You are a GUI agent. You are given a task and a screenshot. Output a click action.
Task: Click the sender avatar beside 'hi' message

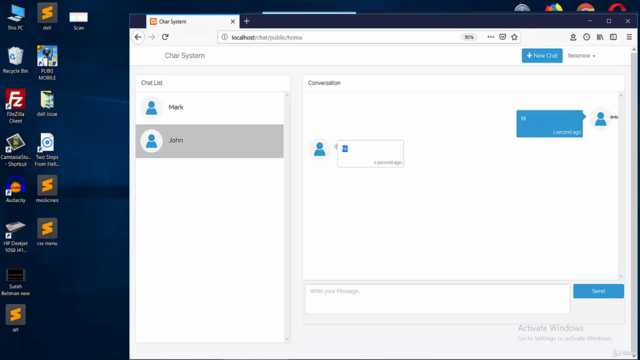click(x=600, y=119)
